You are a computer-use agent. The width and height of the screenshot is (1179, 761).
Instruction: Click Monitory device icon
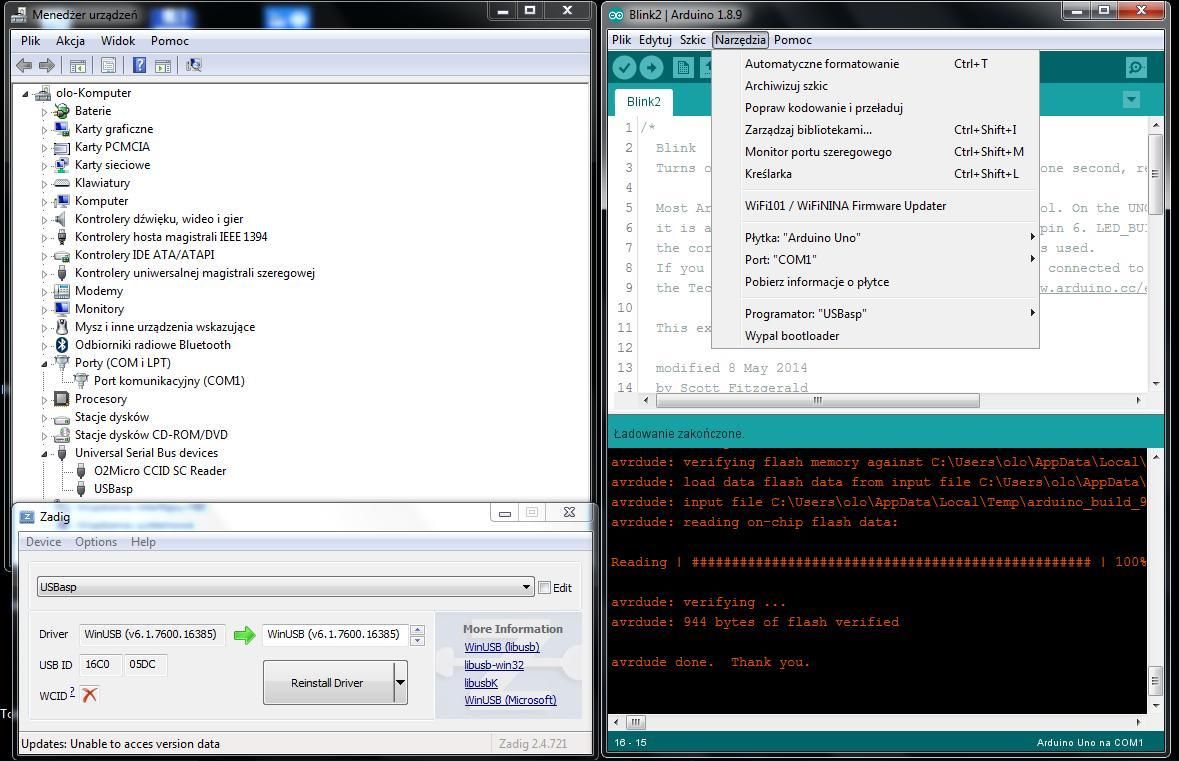62,309
